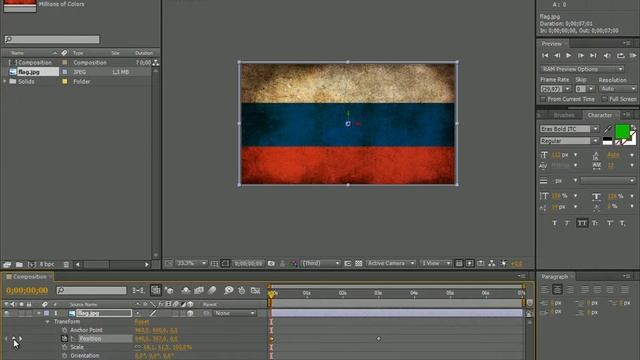Jump to last frame in Preview panel
640x360 pixels.
593,56
